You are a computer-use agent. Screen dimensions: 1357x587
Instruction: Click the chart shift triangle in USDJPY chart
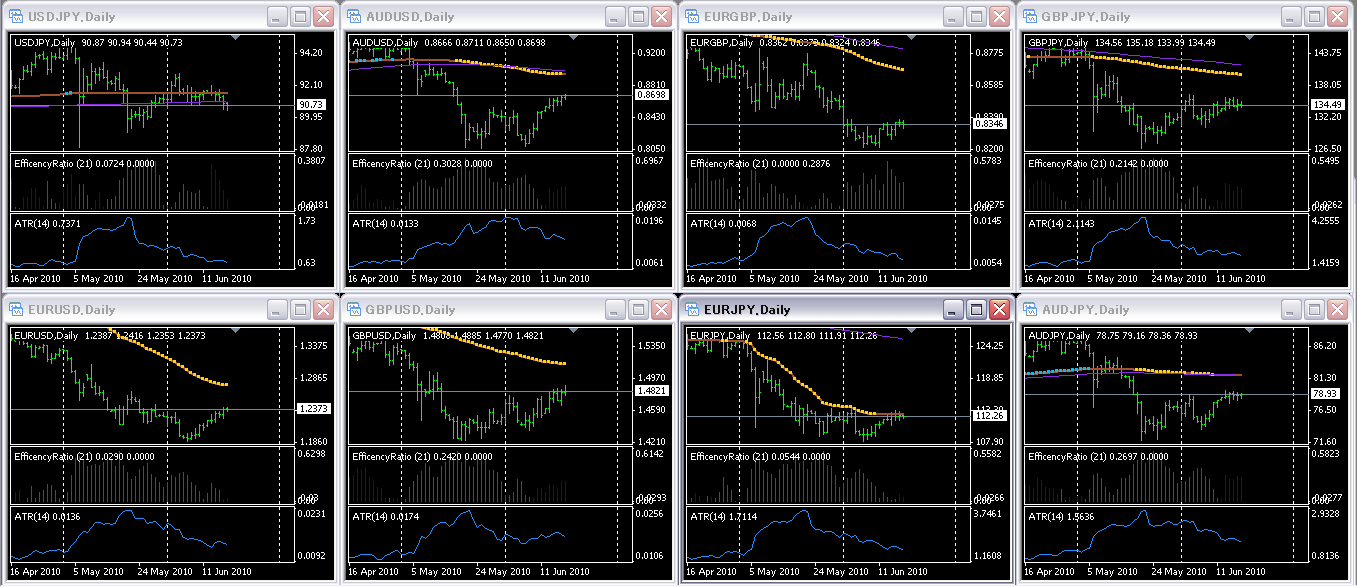(235, 37)
